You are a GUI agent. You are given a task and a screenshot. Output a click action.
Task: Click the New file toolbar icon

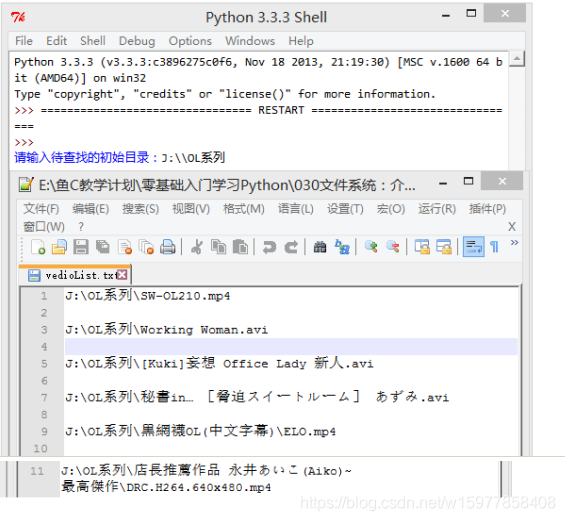pos(38,247)
